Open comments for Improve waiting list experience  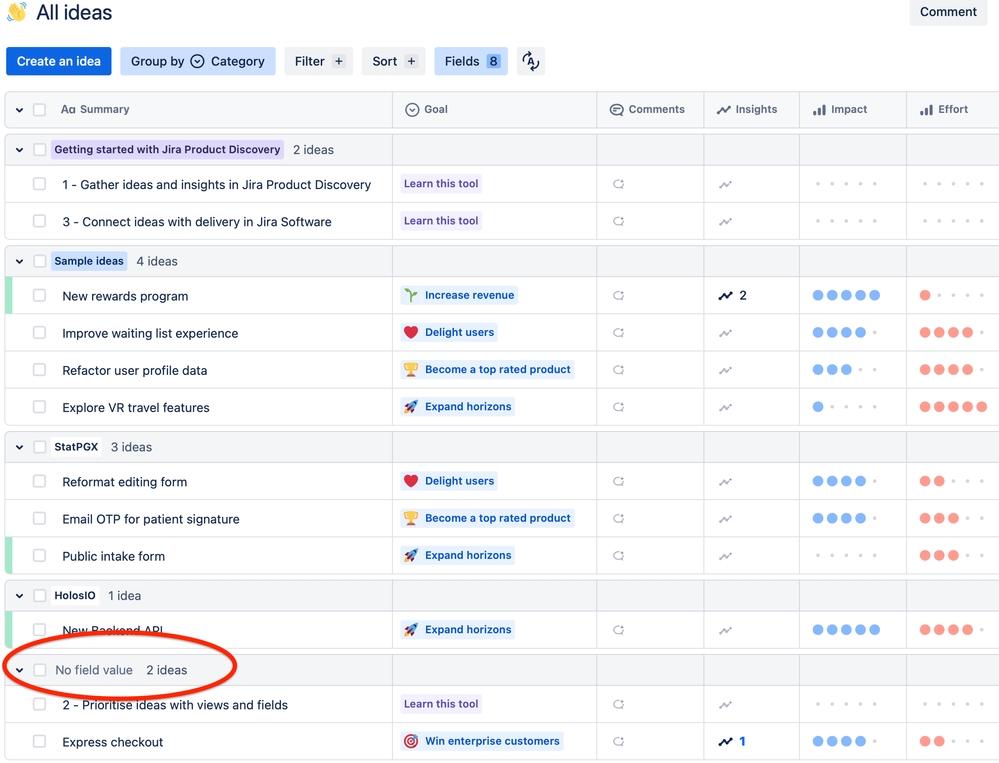click(x=618, y=332)
